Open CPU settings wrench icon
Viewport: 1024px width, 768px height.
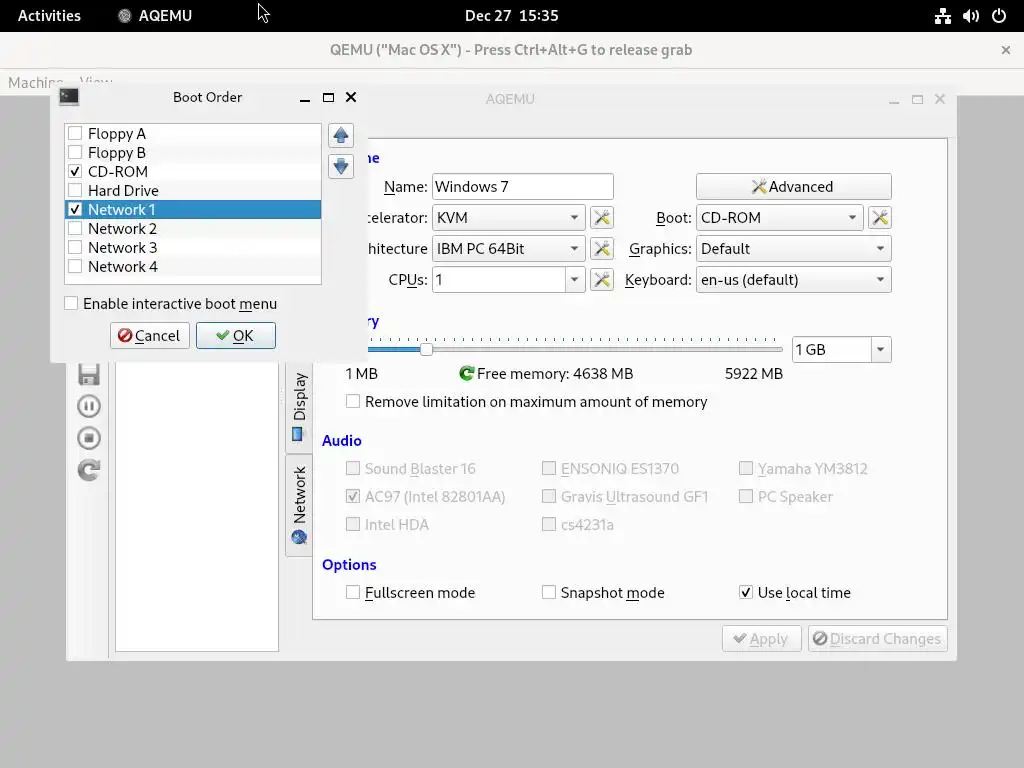601,280
